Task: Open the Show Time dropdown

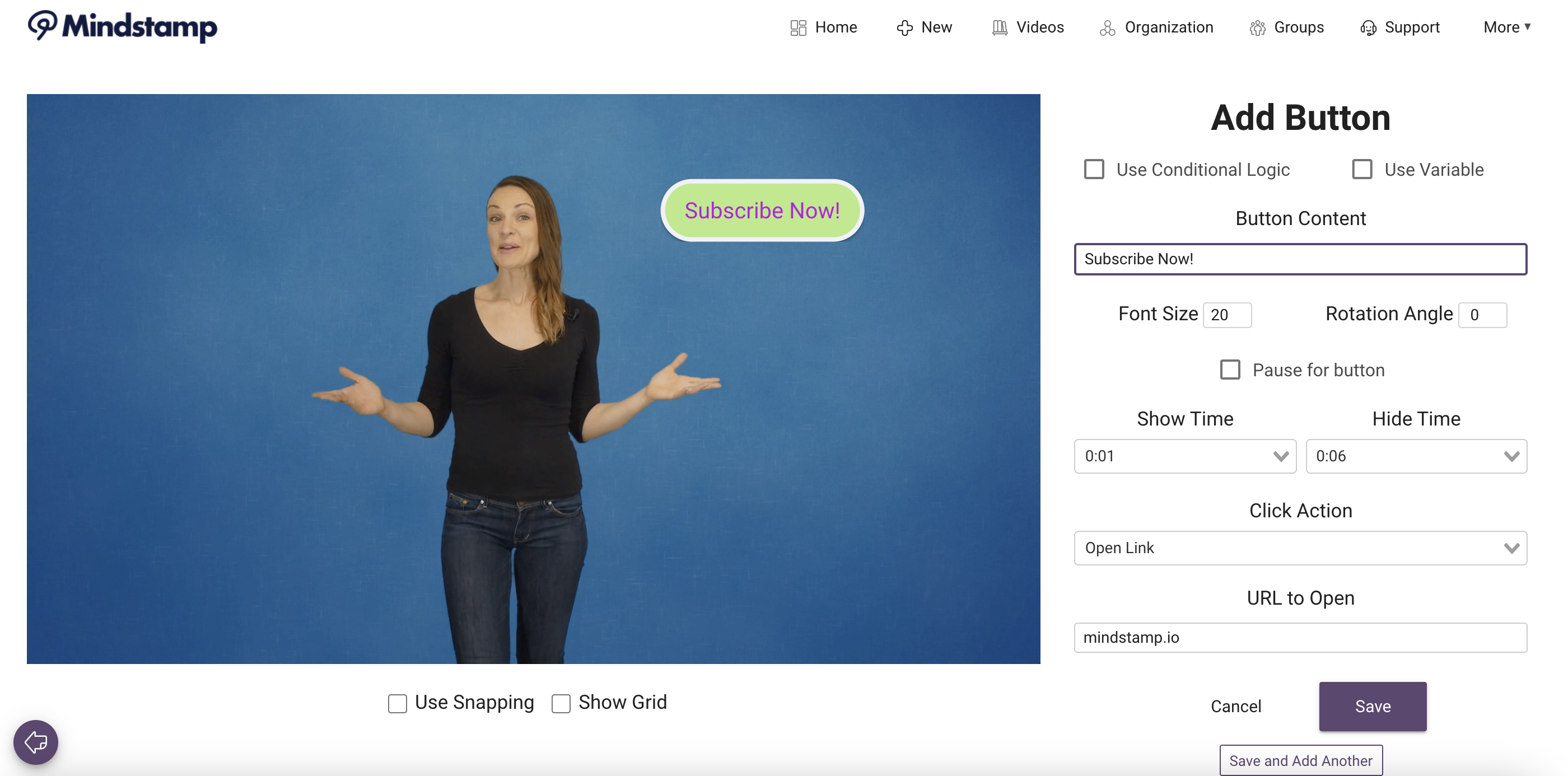Action: click(1184, 456)
